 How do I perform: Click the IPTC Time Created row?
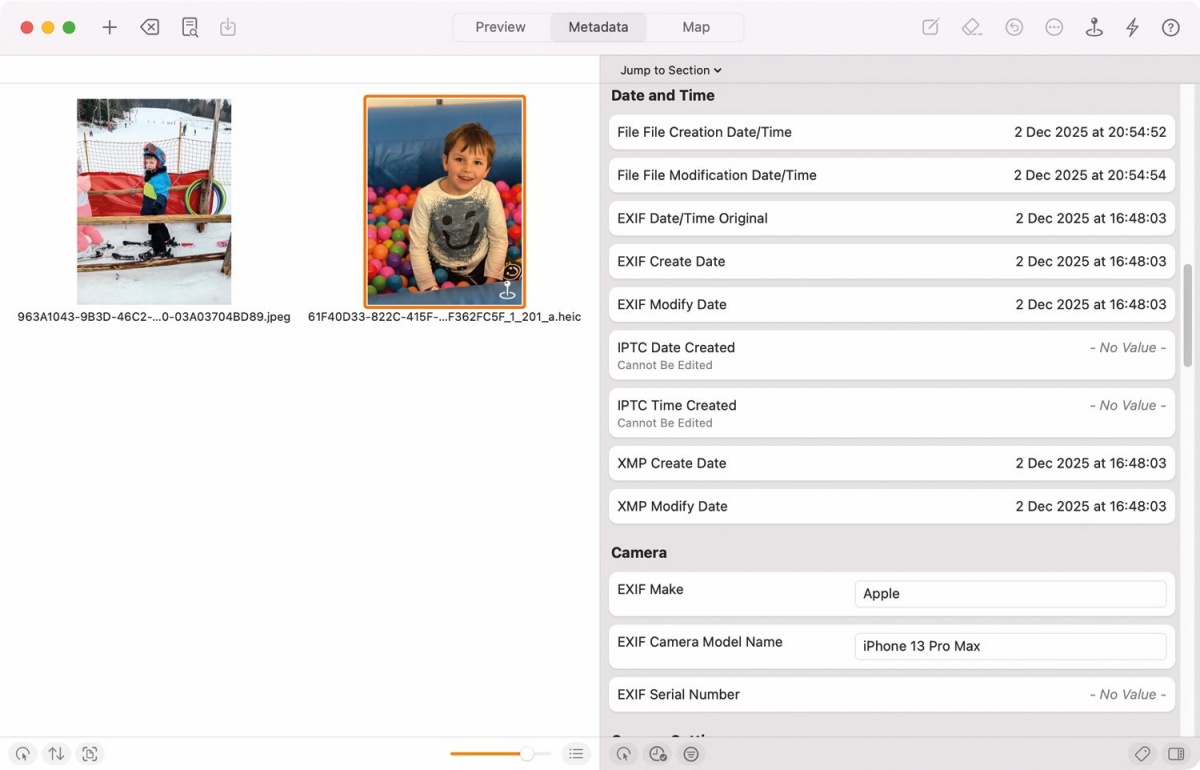tap(892, 413)
